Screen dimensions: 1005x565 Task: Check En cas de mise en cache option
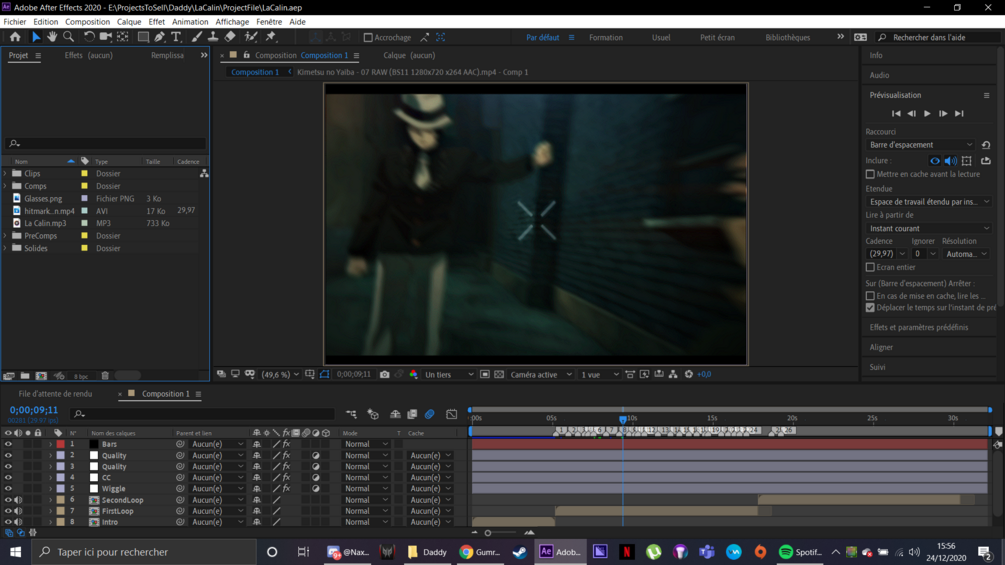870,296
